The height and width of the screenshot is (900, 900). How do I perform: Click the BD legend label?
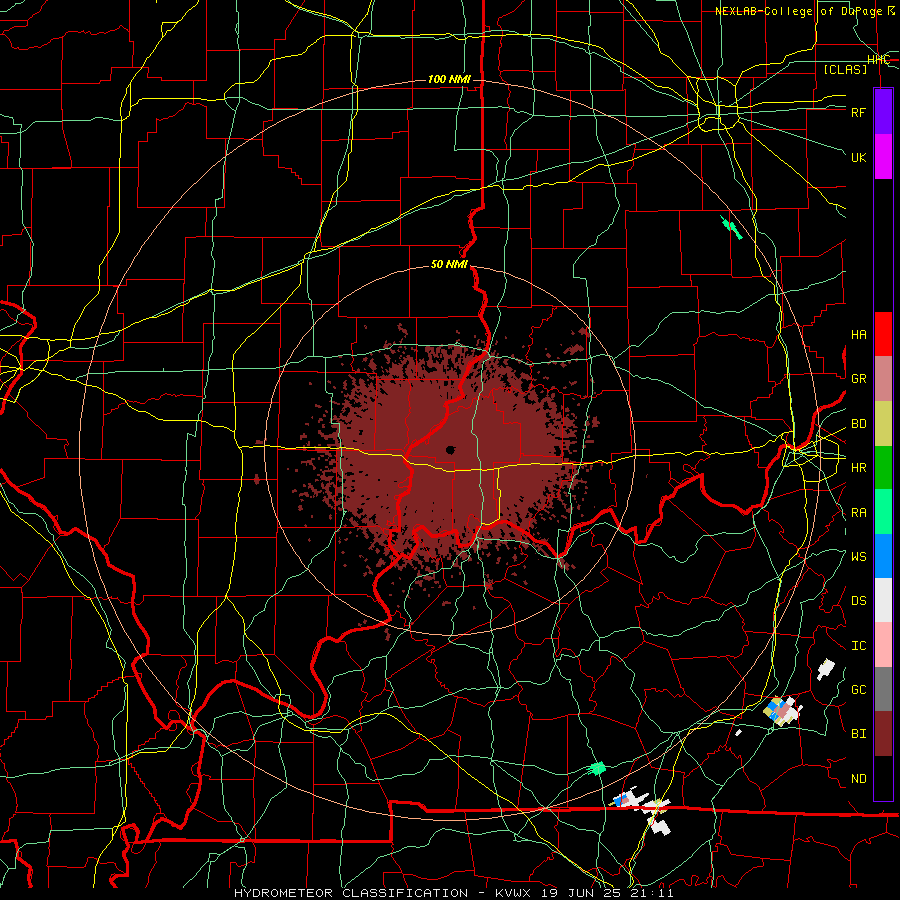(x=858, y=424)
